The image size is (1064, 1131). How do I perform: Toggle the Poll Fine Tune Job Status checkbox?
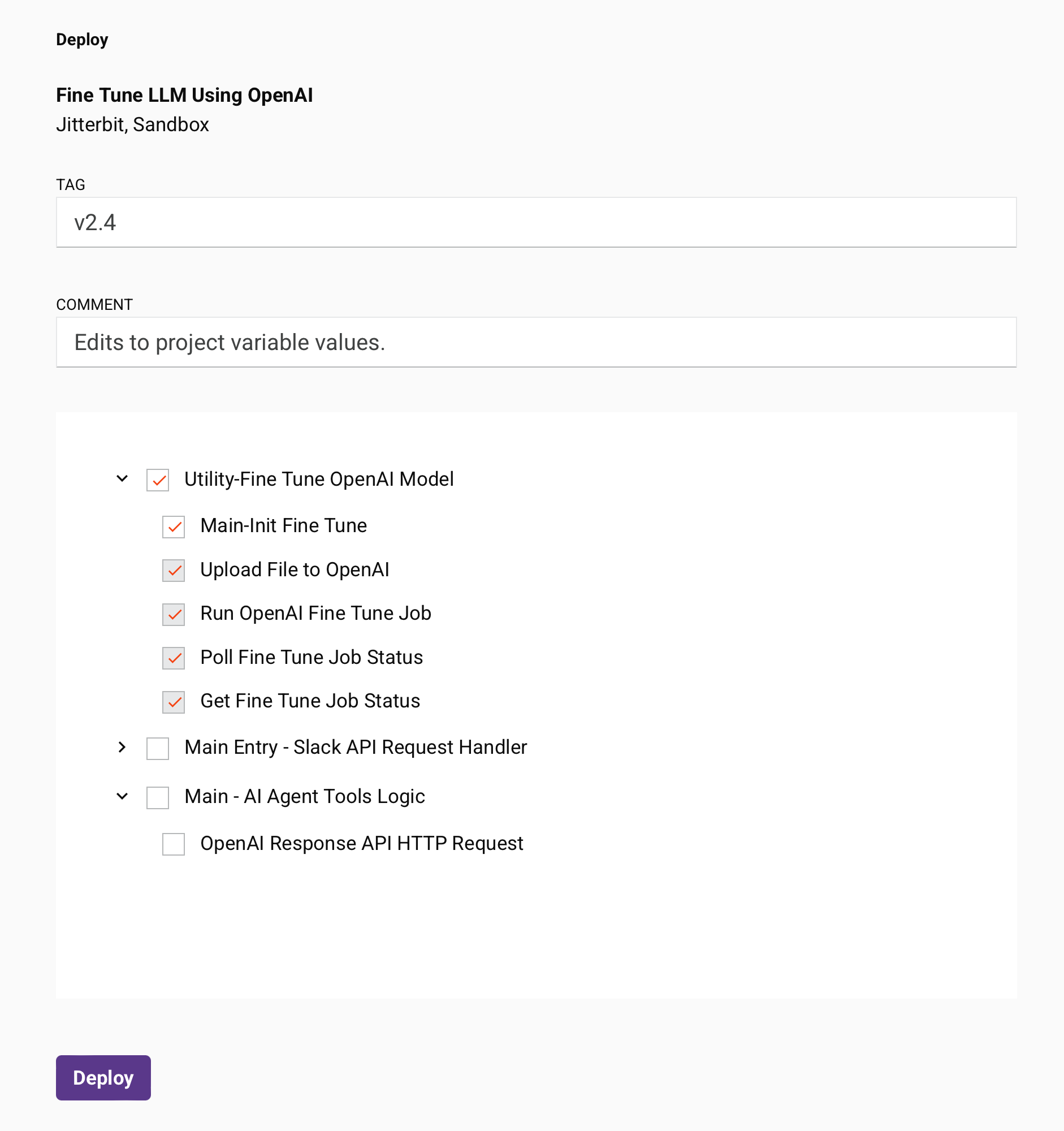(x=174, y=658)
